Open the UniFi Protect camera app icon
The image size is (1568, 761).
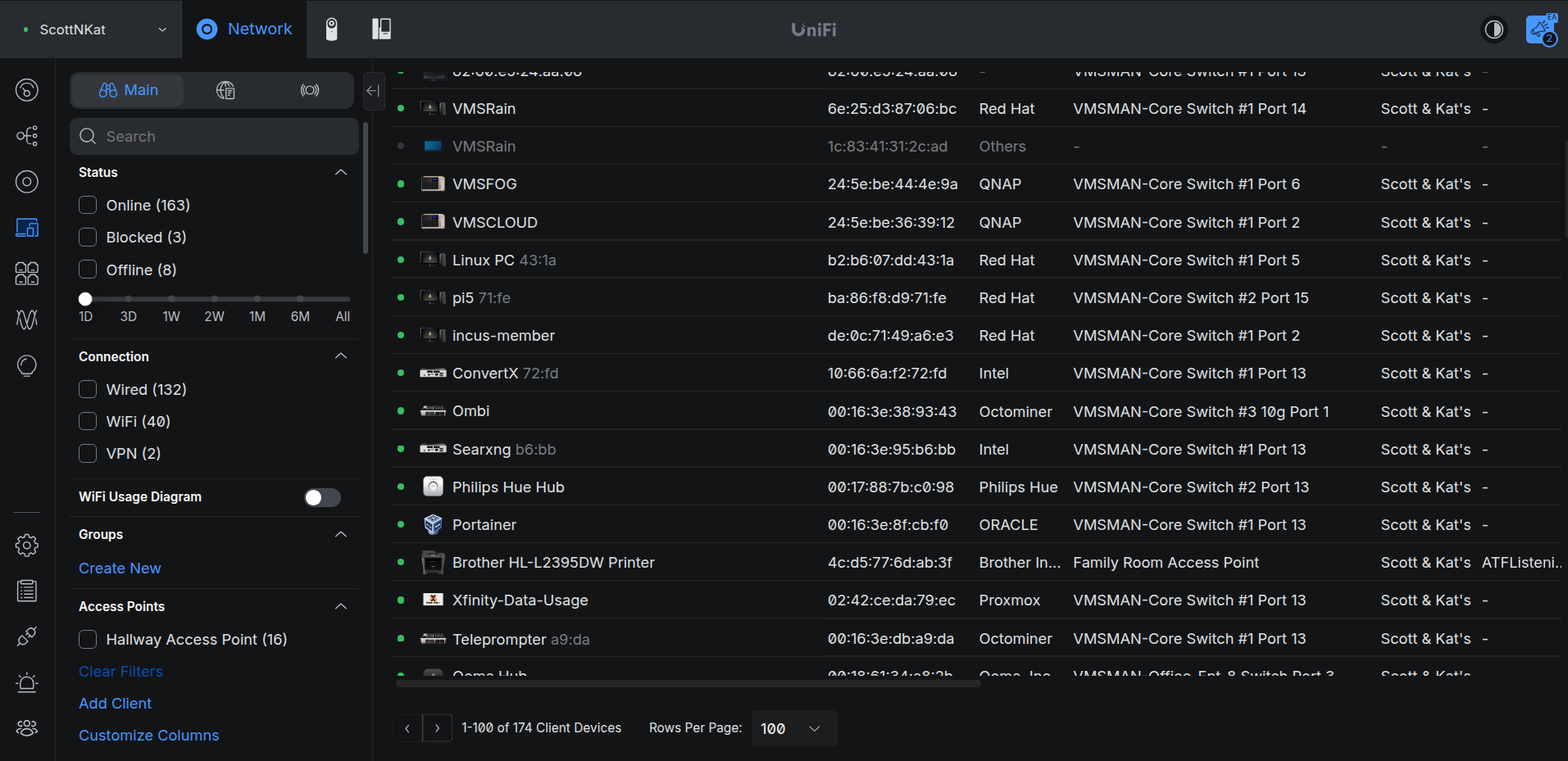click(x=331, y=29)
